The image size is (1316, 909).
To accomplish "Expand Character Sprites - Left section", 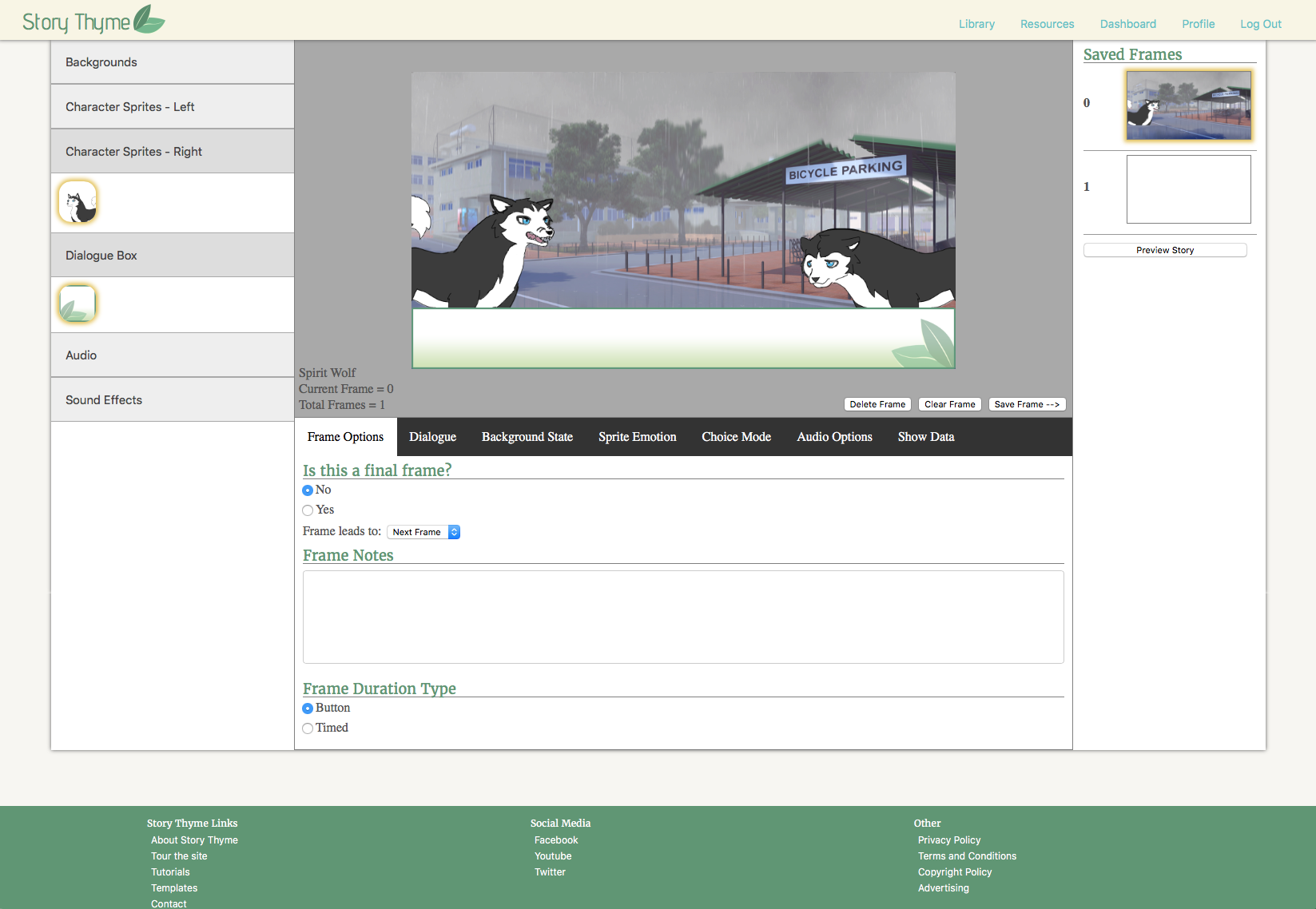I will (x=173, y=107).
